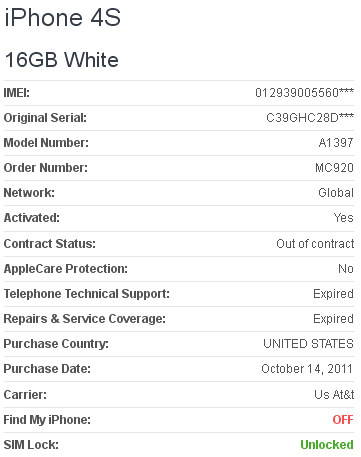Click the Model Number A1397
This screenshot has height=457, width=361.
coord(336,143)
